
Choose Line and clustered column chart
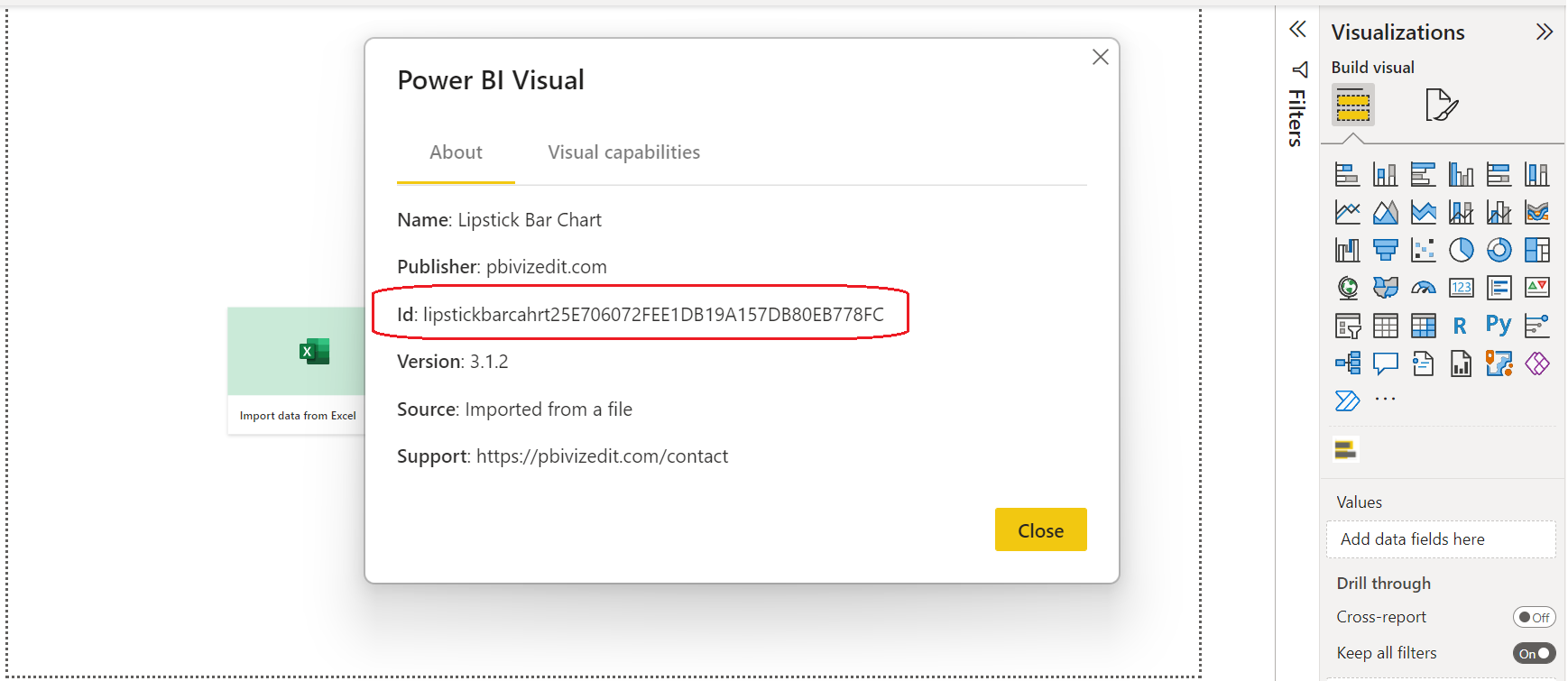[1499, 212]
